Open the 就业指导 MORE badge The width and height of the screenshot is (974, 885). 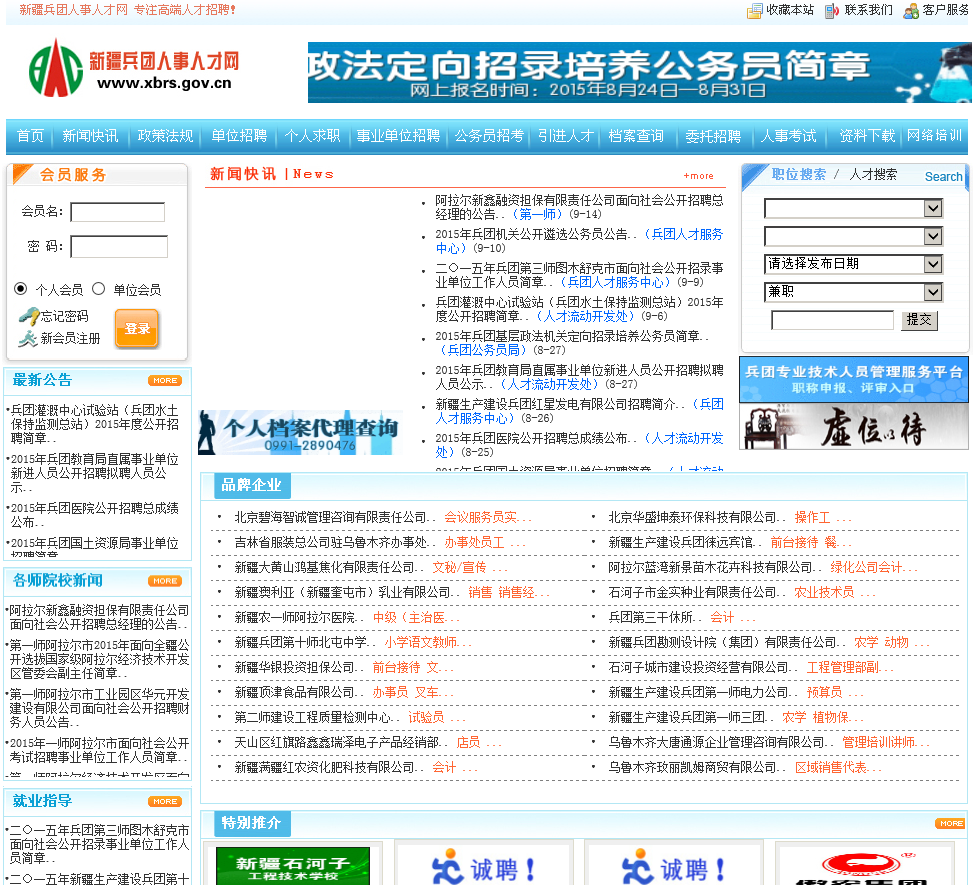tap(165, 801)
